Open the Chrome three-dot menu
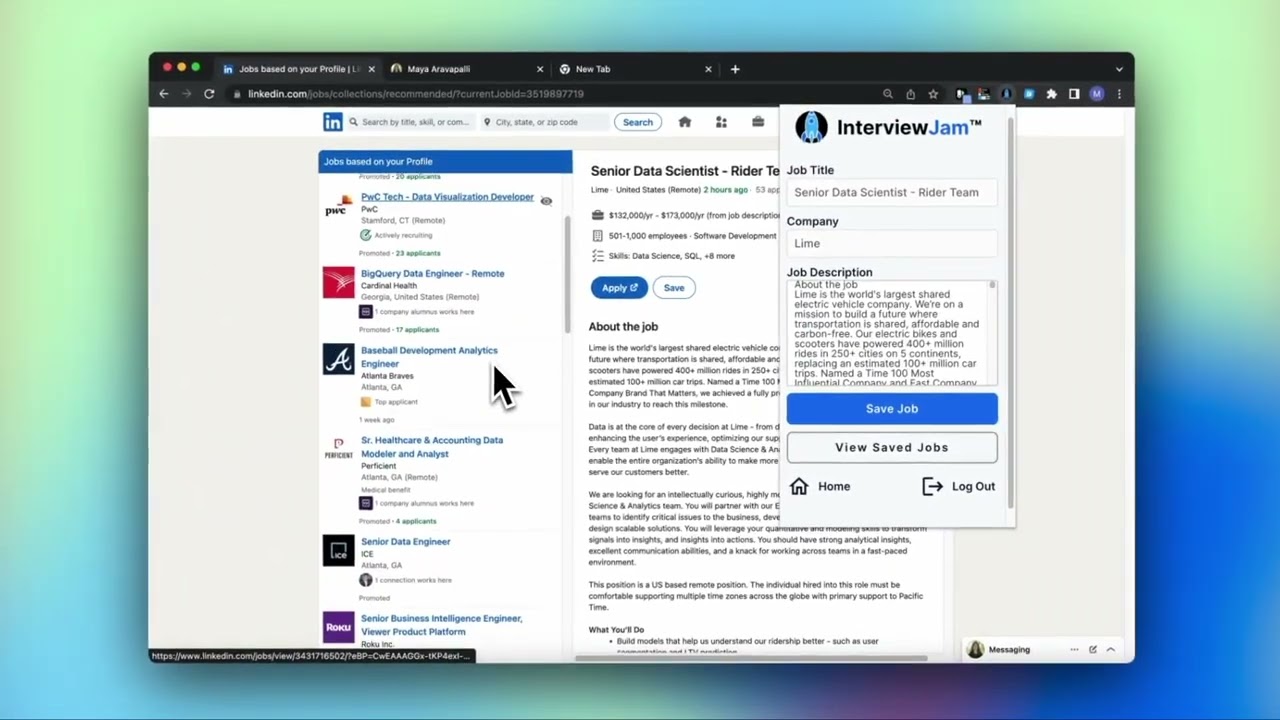 pos(1119,94)
